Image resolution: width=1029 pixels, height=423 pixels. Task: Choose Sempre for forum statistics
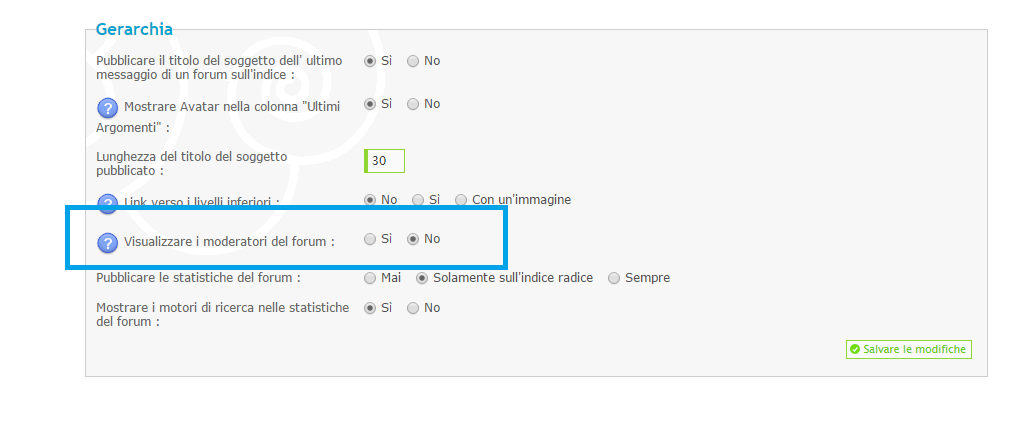(x=614, y=278)
